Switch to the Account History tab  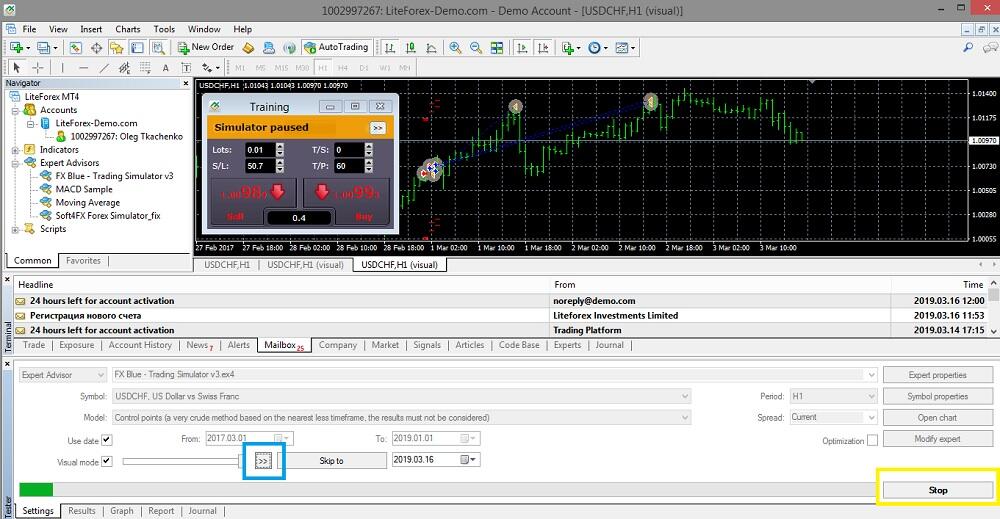point(140,345)
